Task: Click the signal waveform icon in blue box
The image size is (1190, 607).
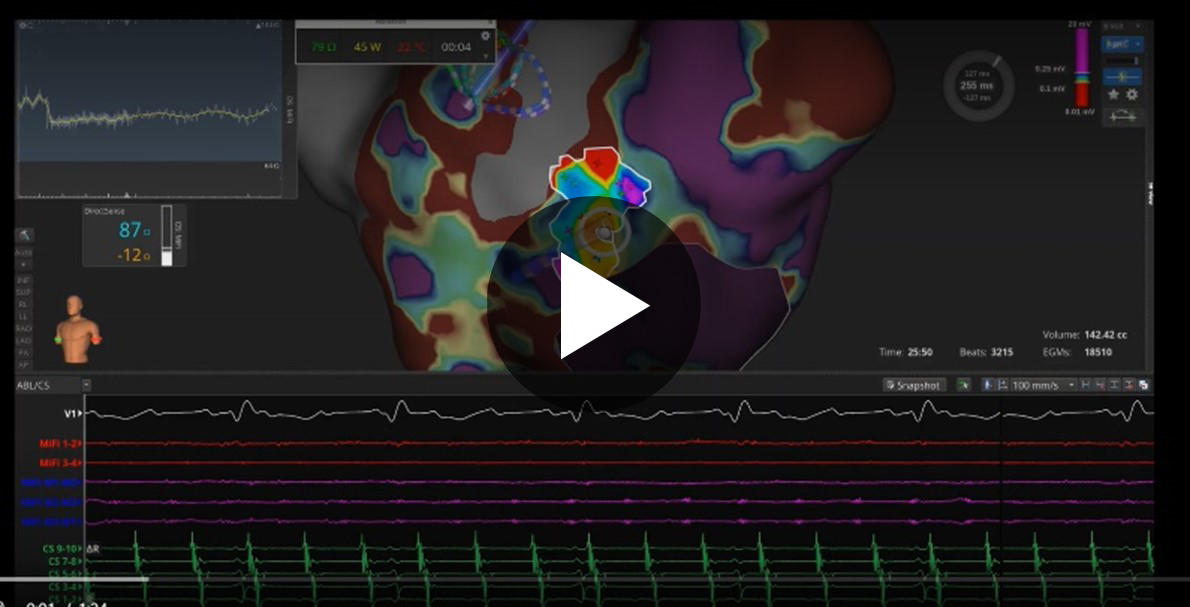Action: (1122, 76)
